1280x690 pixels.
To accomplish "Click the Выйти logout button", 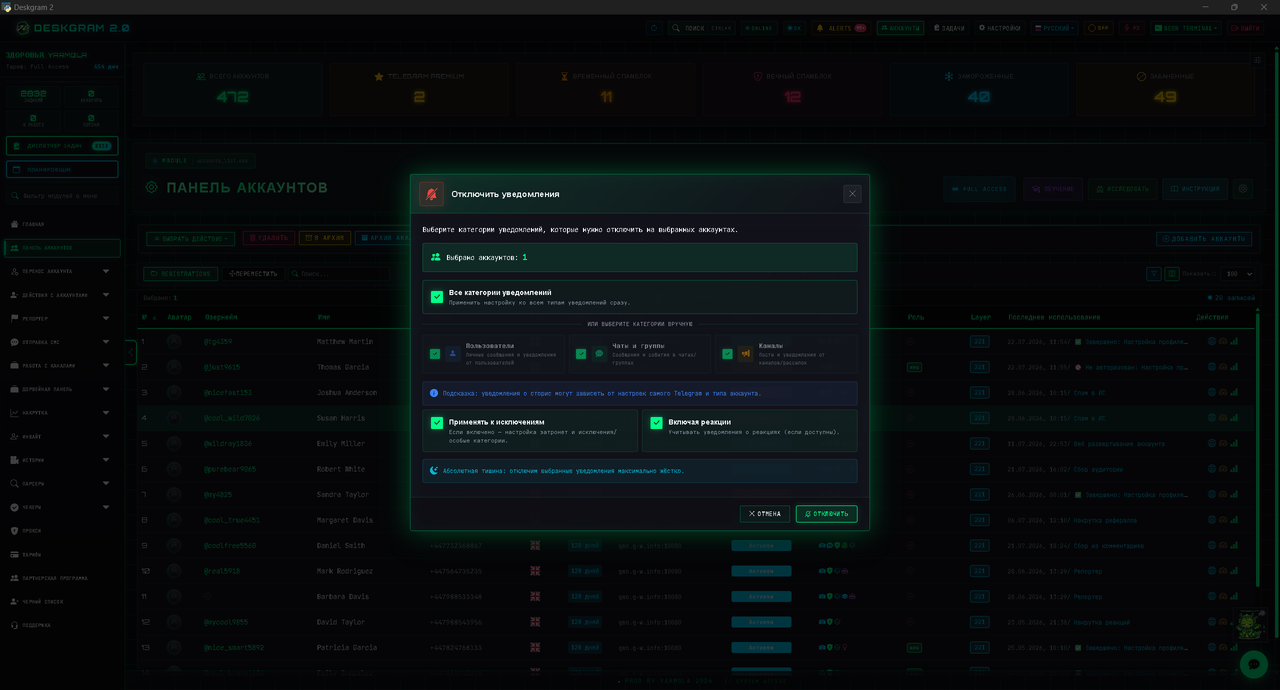I will (x=1246, y=28).
